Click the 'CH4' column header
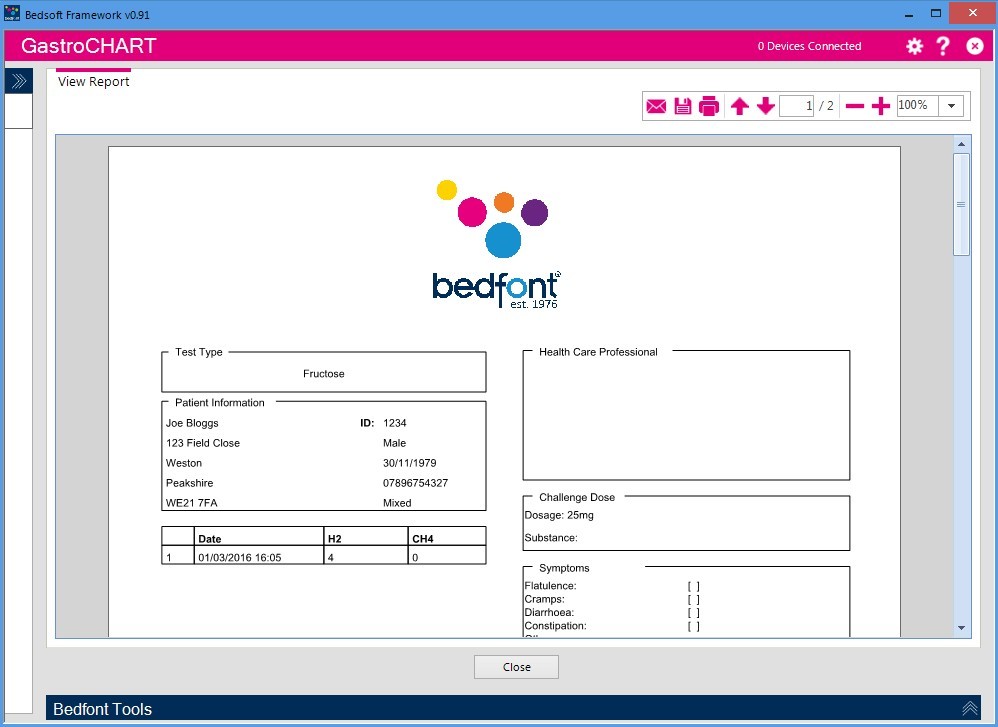 pos(423,539)
